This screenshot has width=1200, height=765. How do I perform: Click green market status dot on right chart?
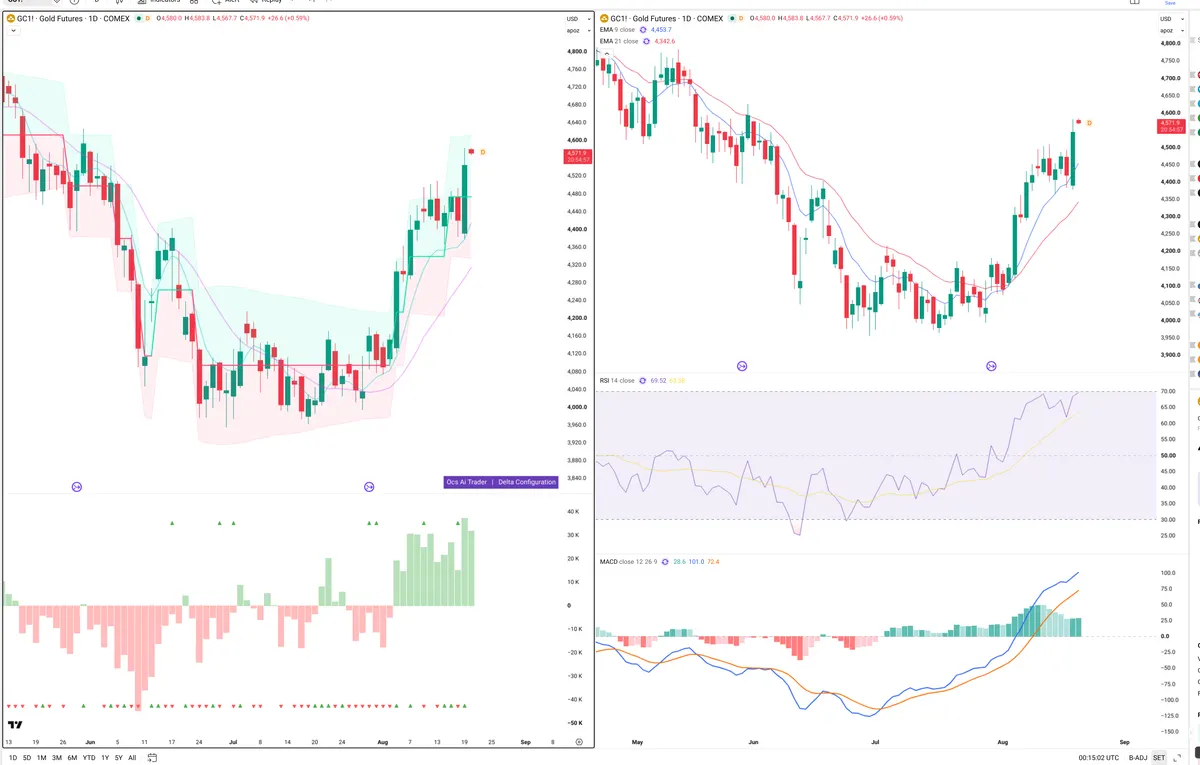pos(733,19)
